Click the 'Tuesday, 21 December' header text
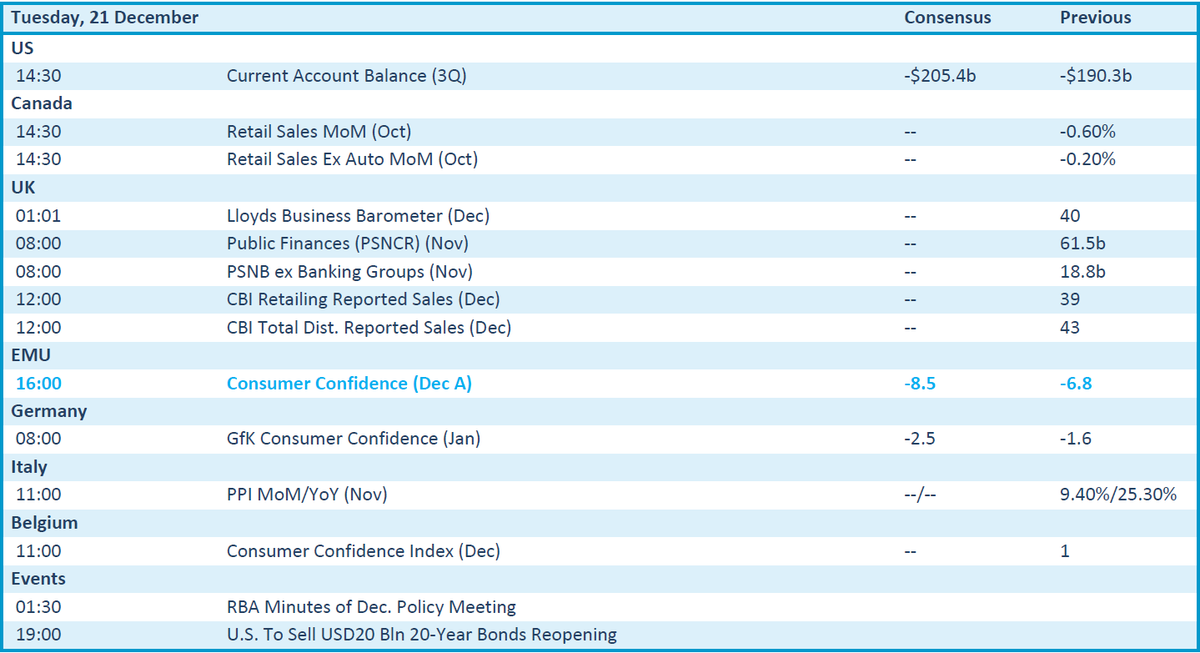 tap(105, 18)
